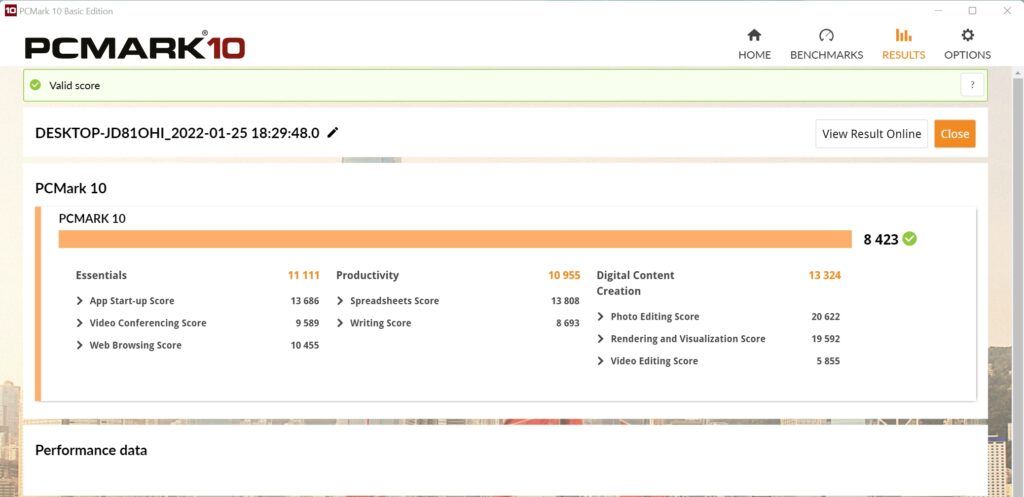Click the Writing value 8 693
The height and width of the screenshot is (497, 1024).
tap(568, 323)
